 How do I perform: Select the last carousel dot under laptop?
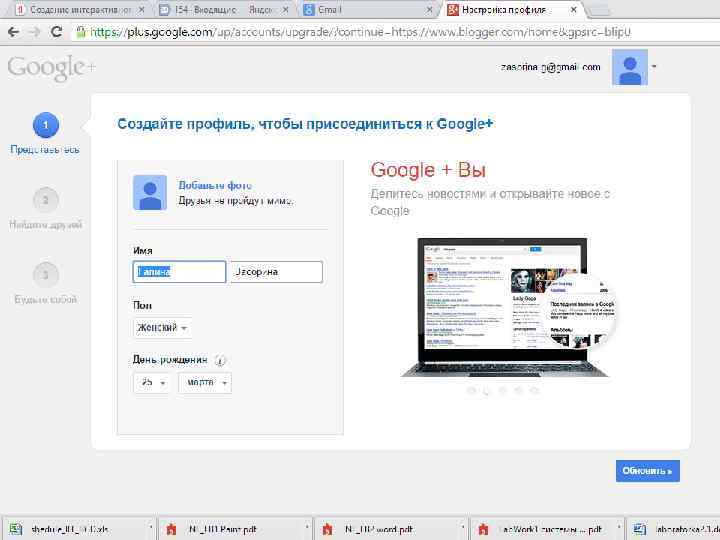coord(534,391)
